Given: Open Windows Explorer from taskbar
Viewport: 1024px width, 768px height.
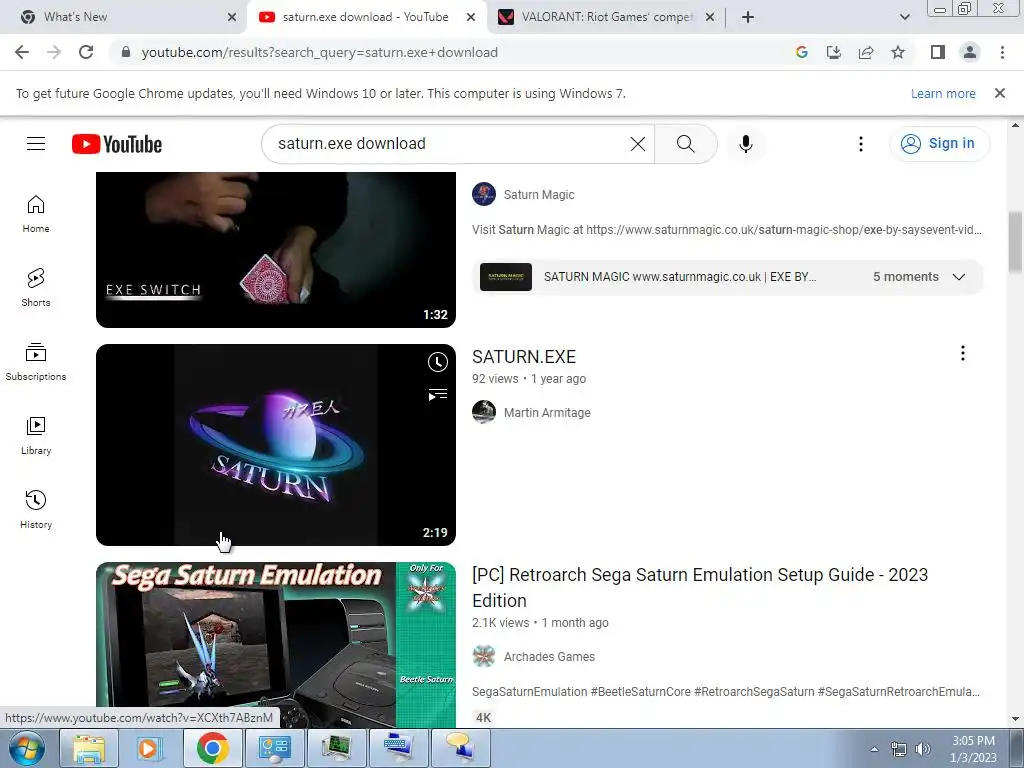Looking at the screenshot, I should [89, 748].
